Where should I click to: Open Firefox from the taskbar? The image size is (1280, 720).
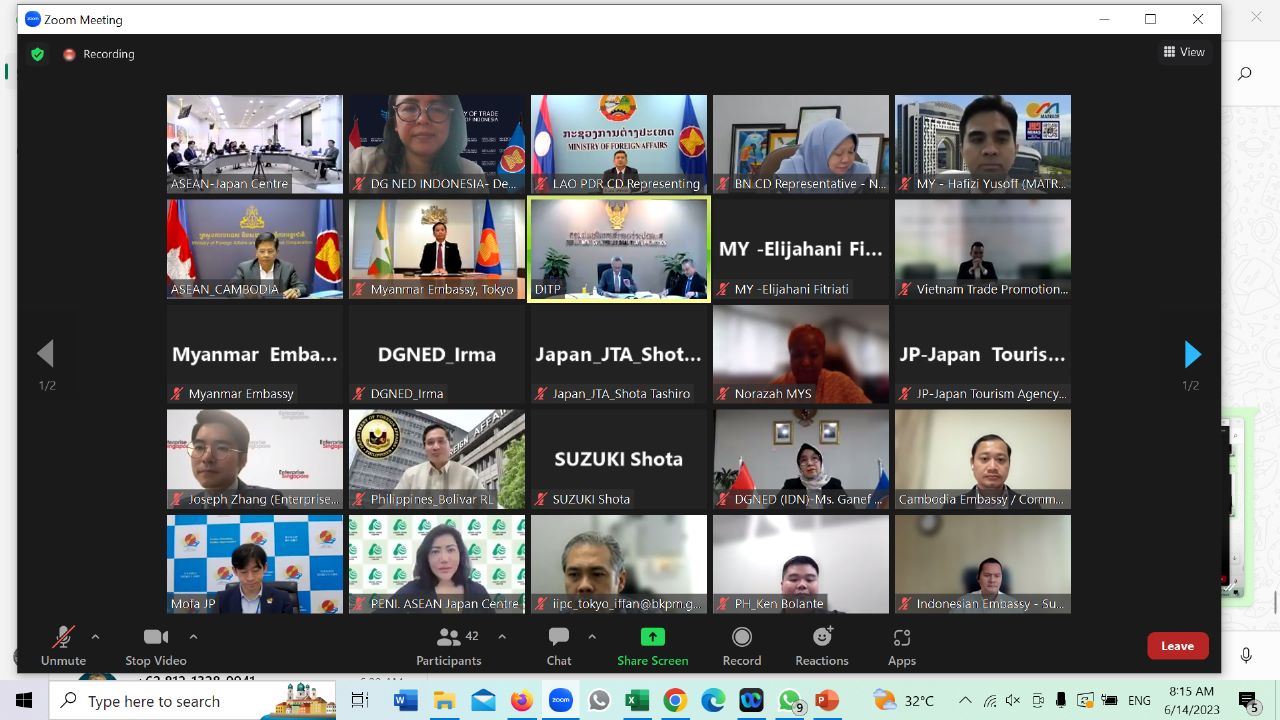point(521,701)
